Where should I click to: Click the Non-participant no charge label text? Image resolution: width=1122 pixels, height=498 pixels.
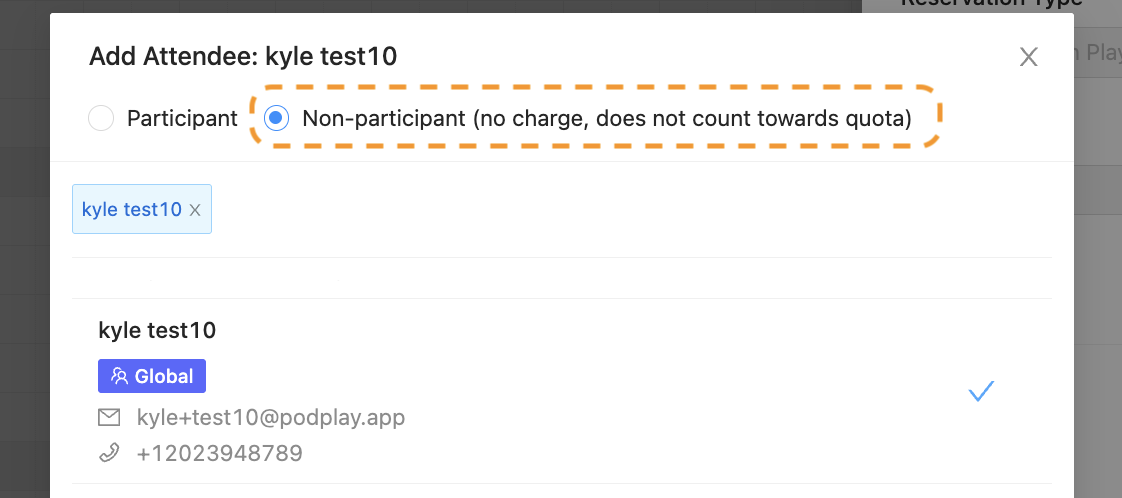(x=606, y=119)
